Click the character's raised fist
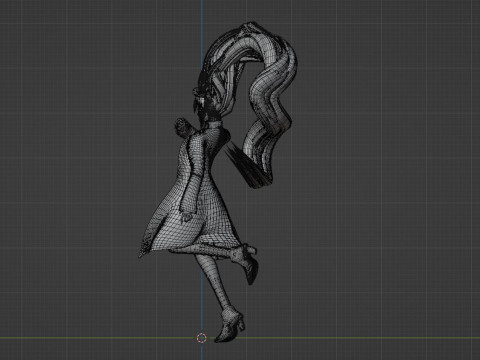This screenshot has height=360, width=480. (182, 127)
